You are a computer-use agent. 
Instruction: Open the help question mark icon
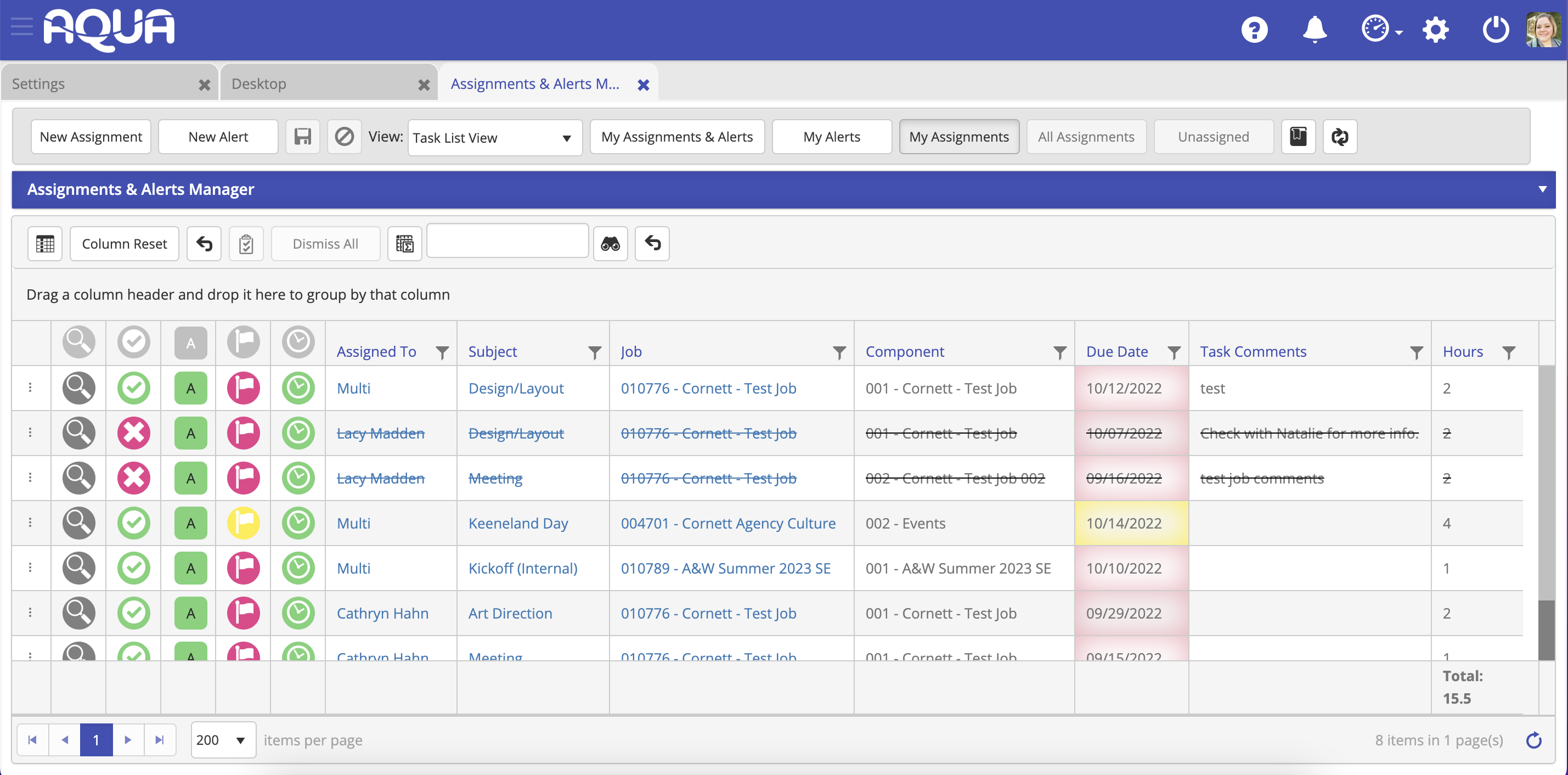click(x=1254, y=29)
